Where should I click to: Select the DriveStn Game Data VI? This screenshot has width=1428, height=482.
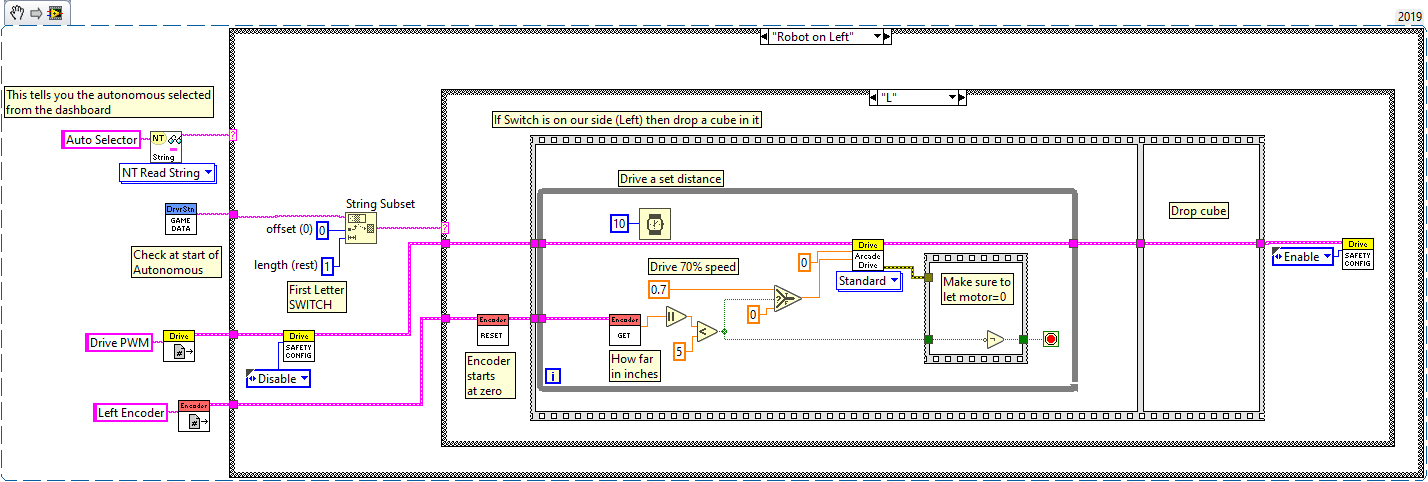(x=181, y=219)
